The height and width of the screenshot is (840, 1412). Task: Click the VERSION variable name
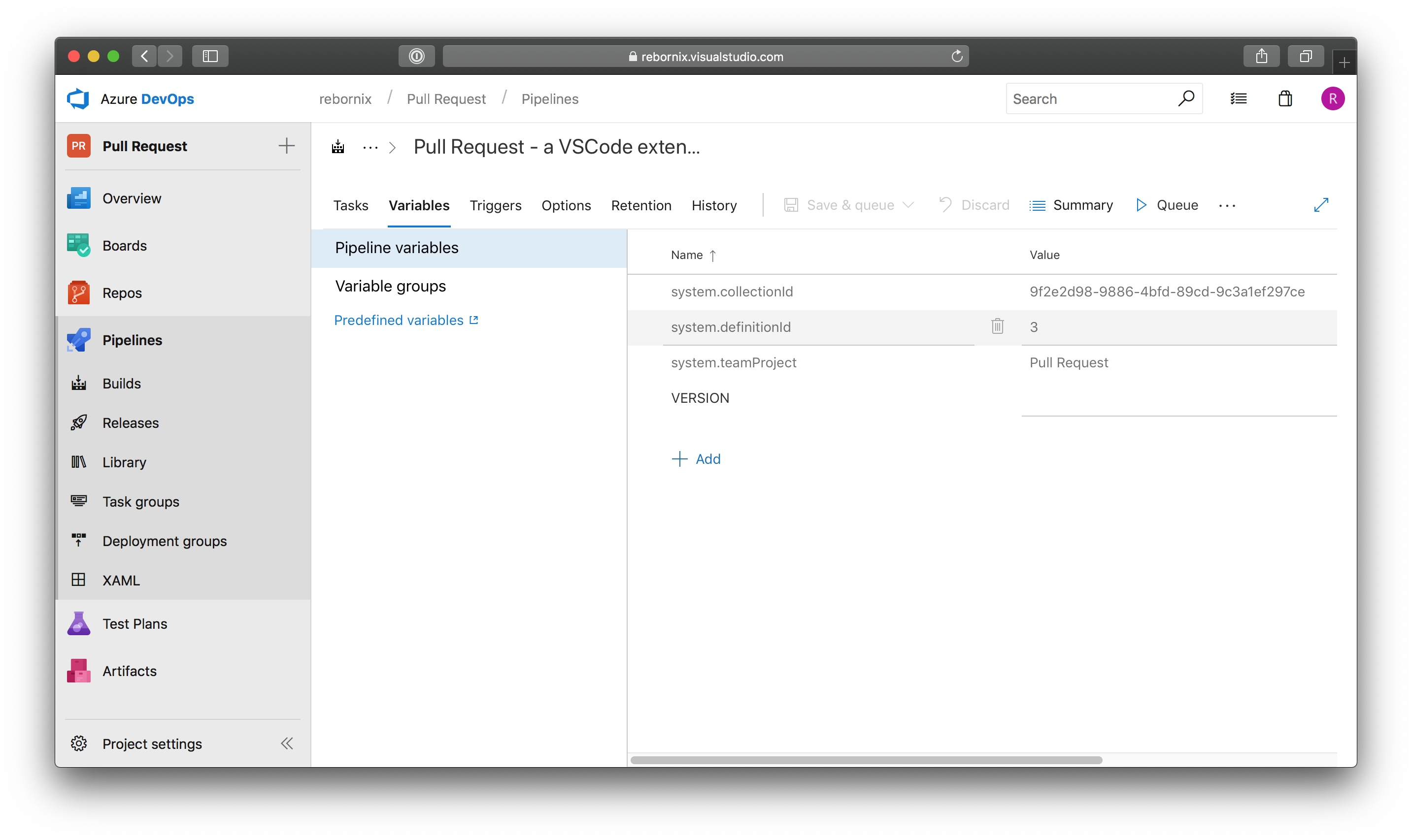[x=700, y=398]
